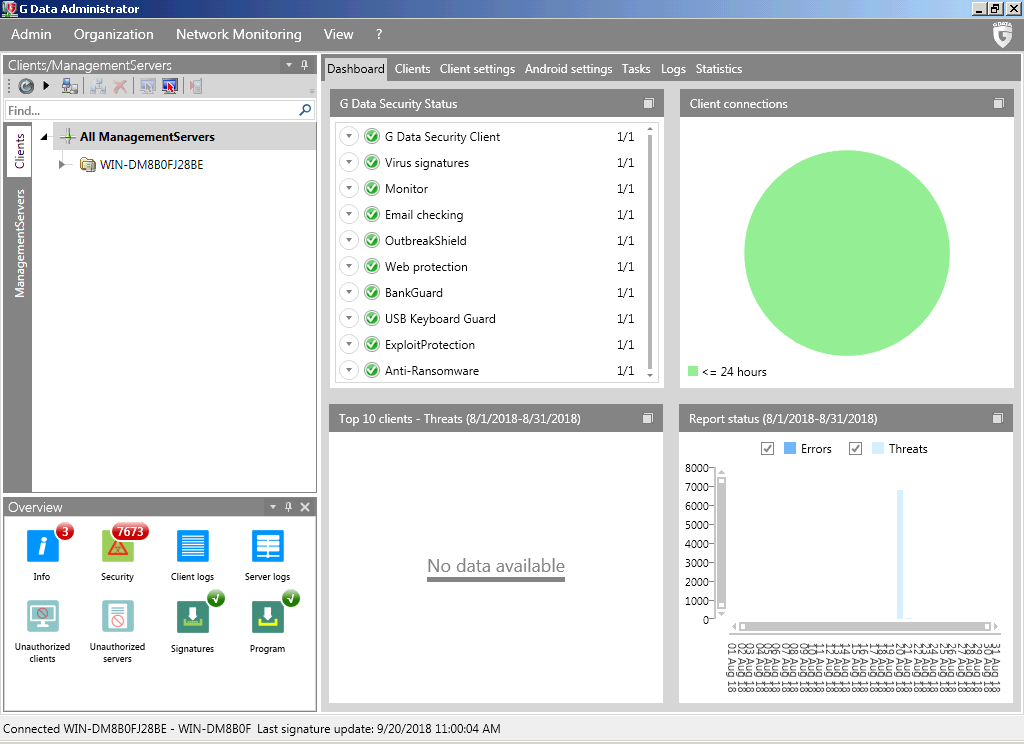Image resolution: width=1024 pixels, height=744 pixels.
Task: Click the search magnifier in Find box
Action: click(305, 111)
